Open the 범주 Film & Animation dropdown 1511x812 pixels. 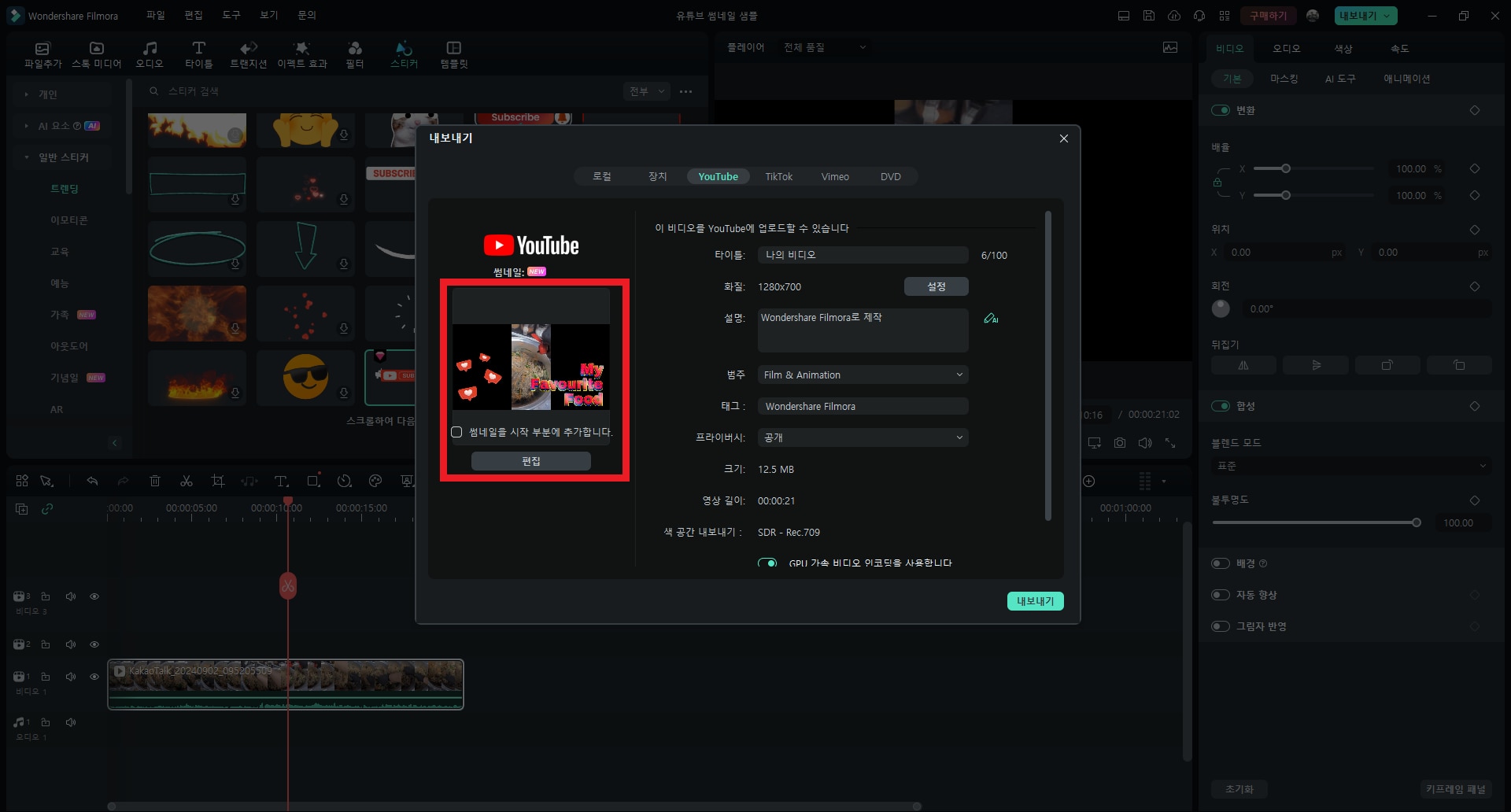[863, 375]
